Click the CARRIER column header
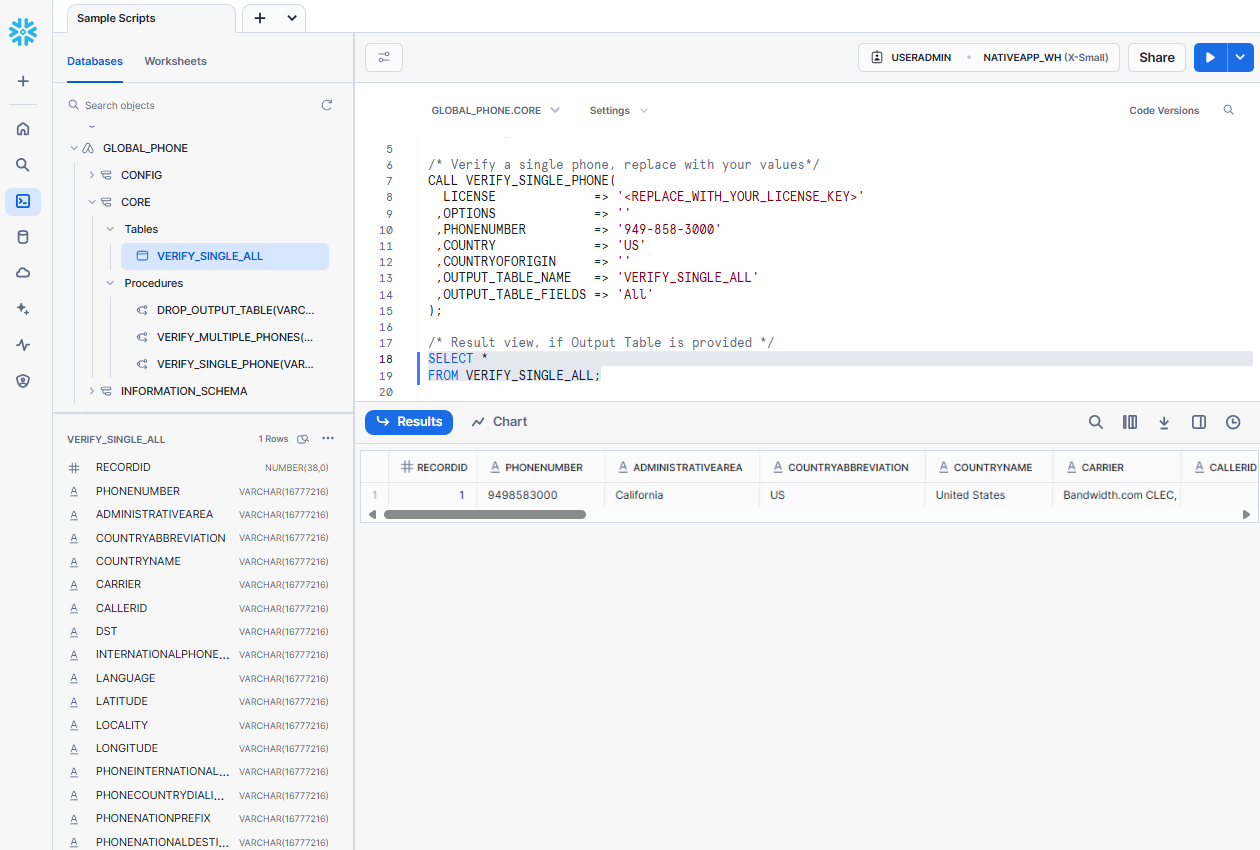The height and width of the screenshot is (850, 1260). [x=1117, y=467]
